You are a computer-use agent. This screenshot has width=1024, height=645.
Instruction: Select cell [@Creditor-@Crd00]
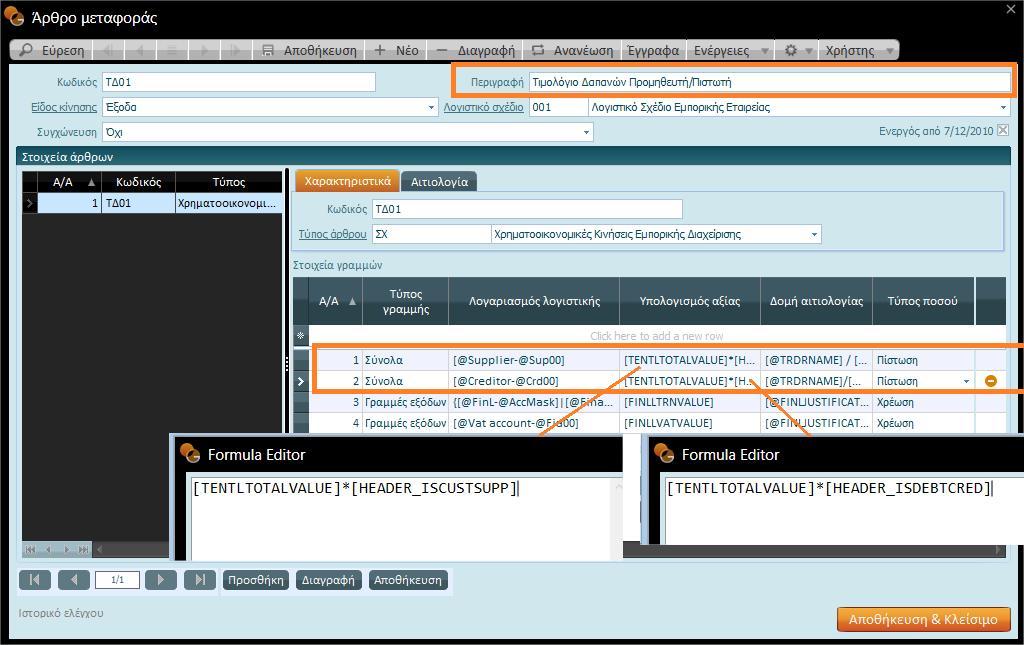534,381
